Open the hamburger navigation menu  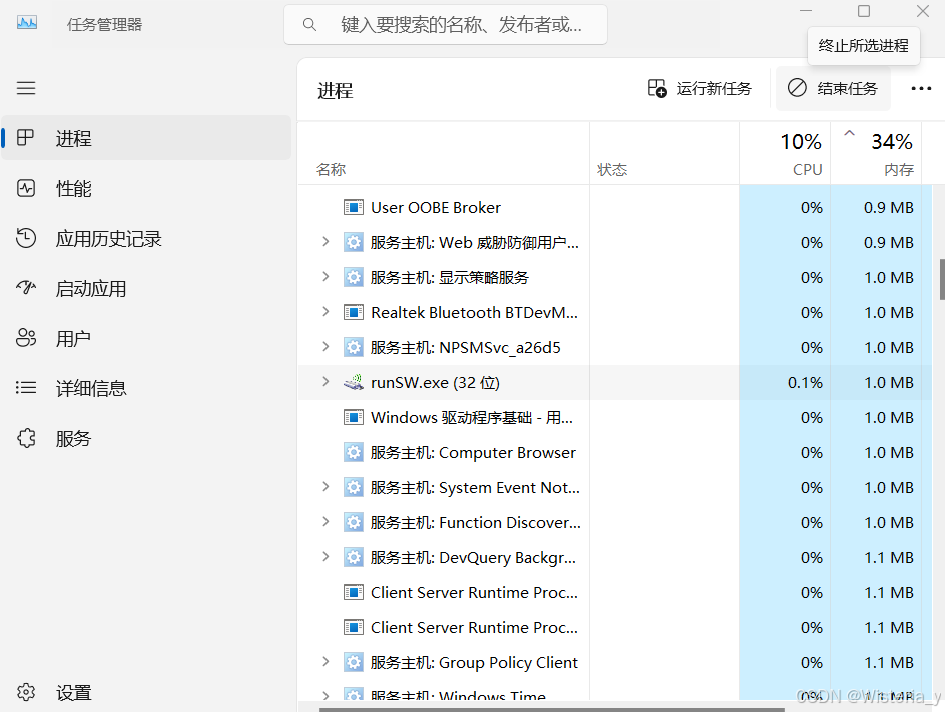(x=26, y=88)
